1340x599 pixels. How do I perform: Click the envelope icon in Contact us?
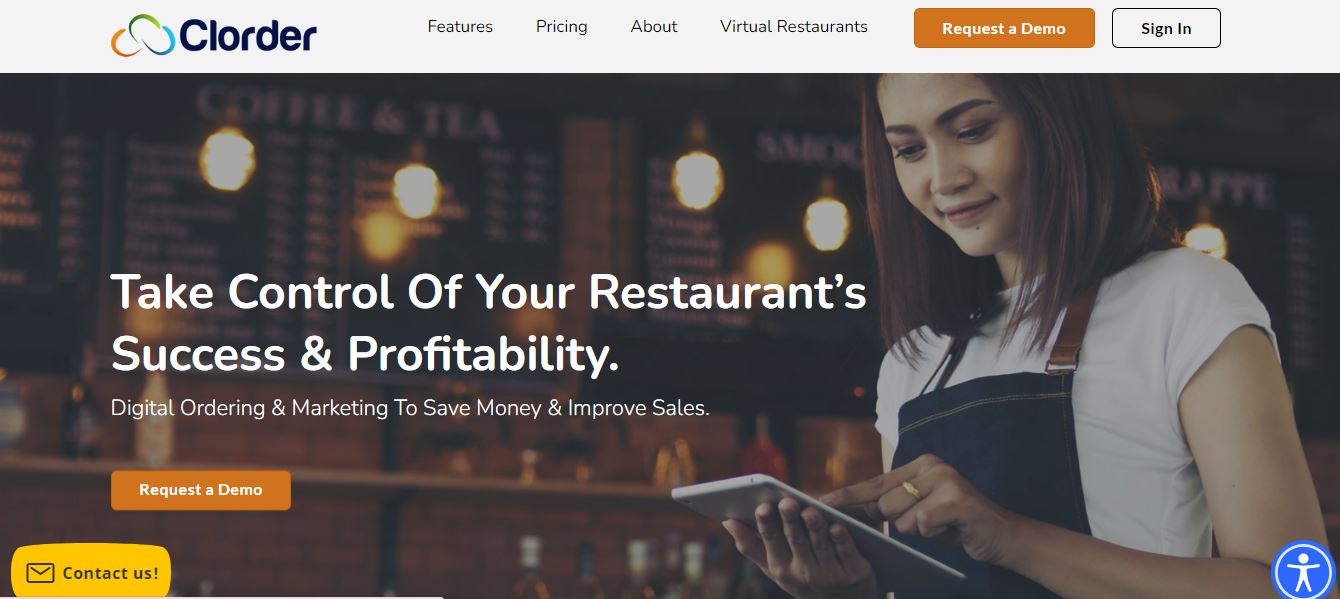40,573
